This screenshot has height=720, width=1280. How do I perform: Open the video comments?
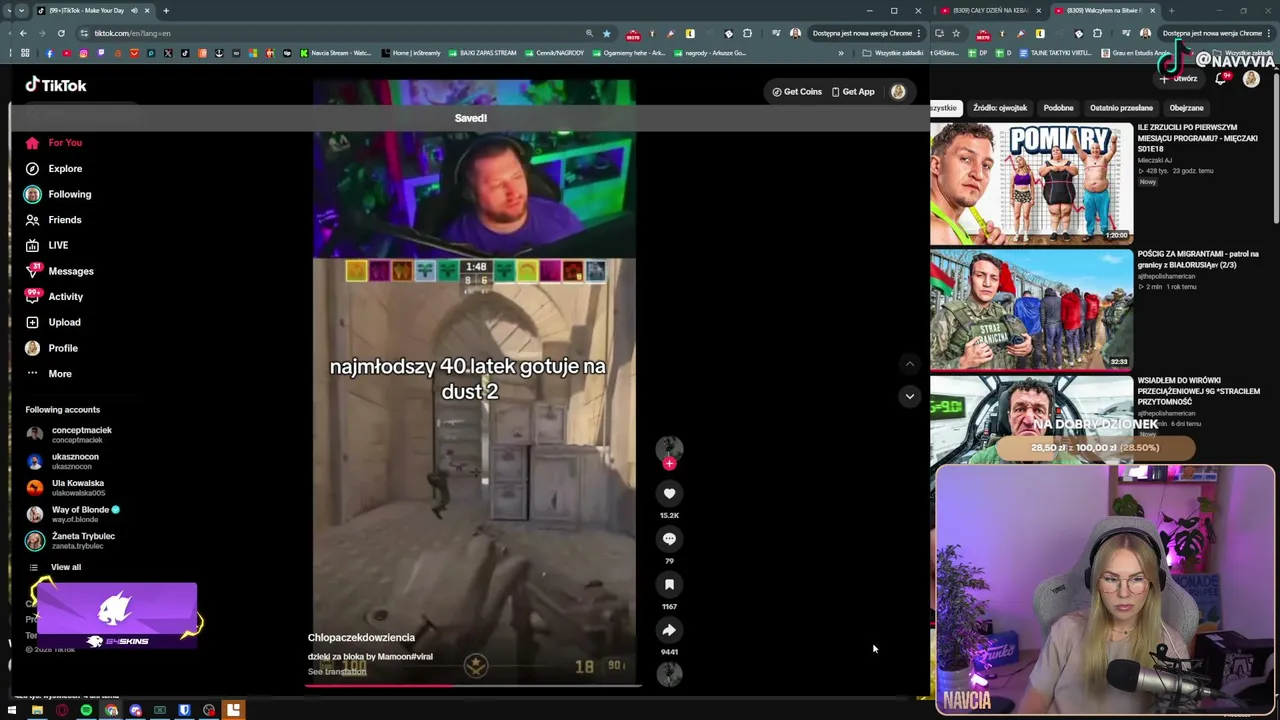[669, 539]
